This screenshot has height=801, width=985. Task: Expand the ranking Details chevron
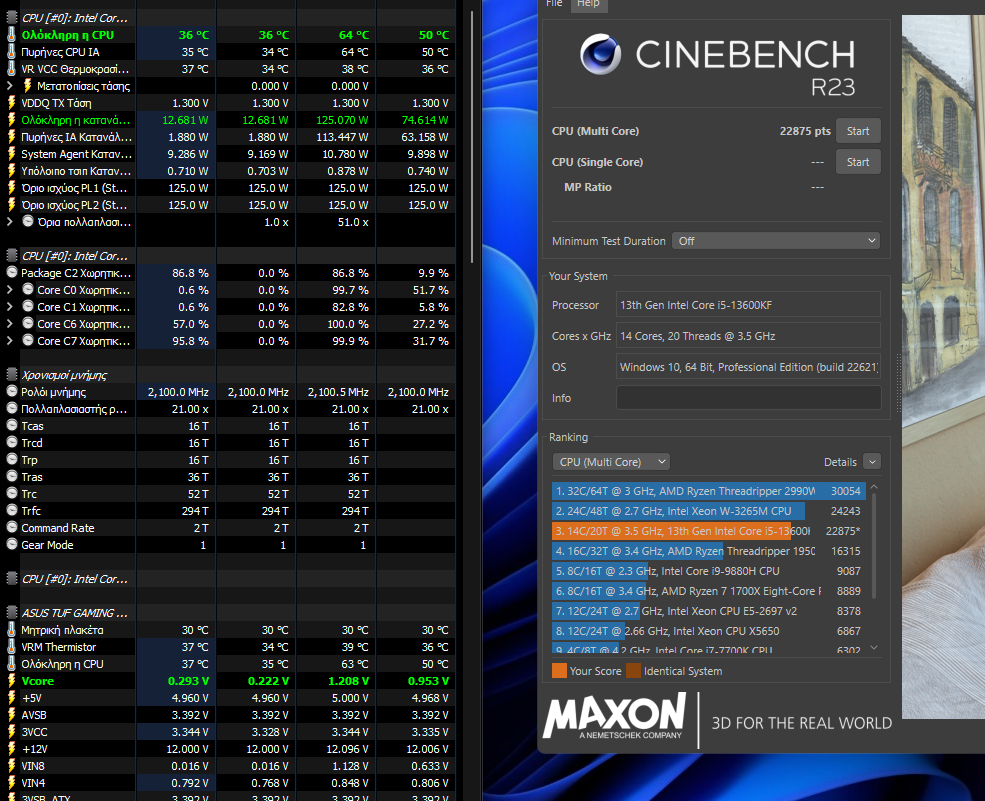click(872, 462)
